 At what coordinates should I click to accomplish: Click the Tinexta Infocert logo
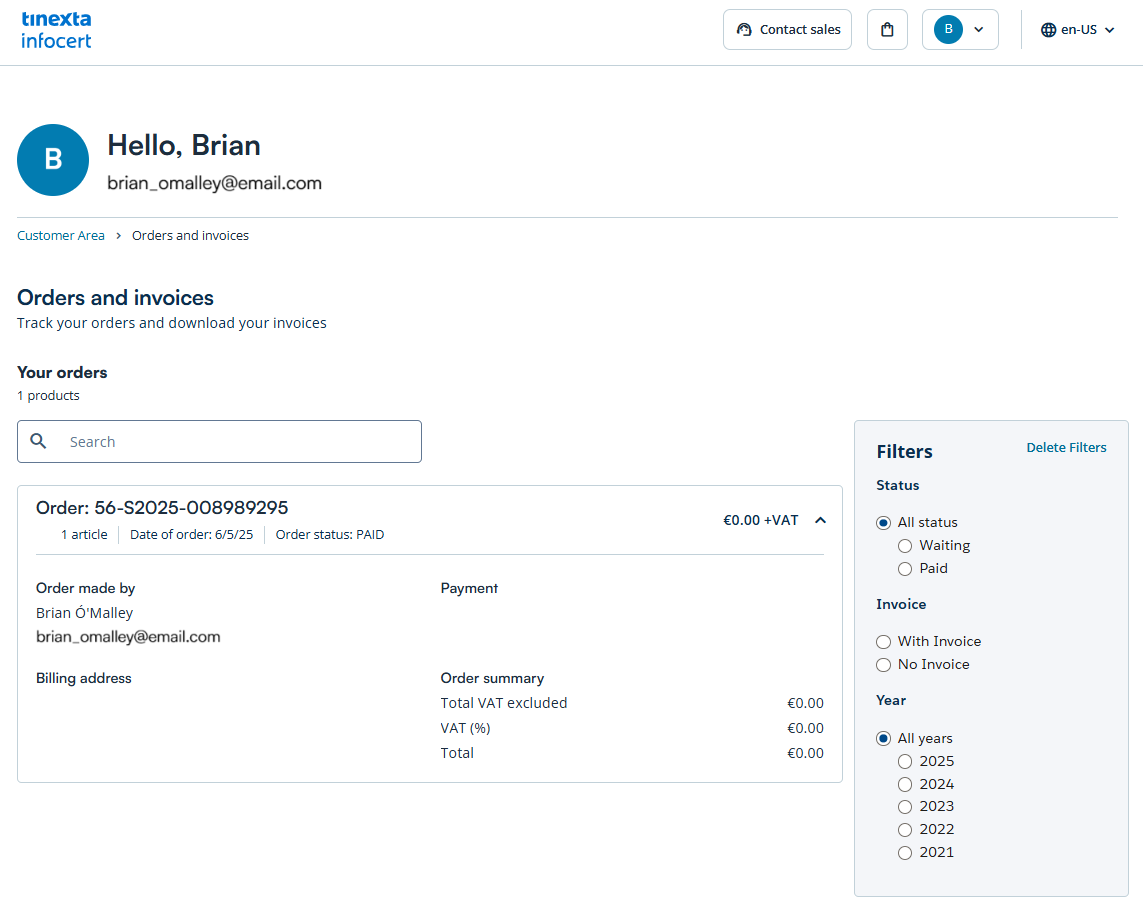pyautogui.click(x=56, y=30)
